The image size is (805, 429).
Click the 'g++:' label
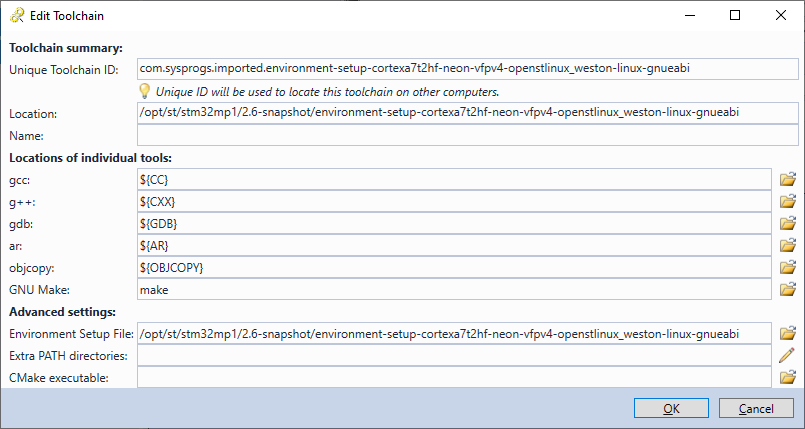point(22,202)
